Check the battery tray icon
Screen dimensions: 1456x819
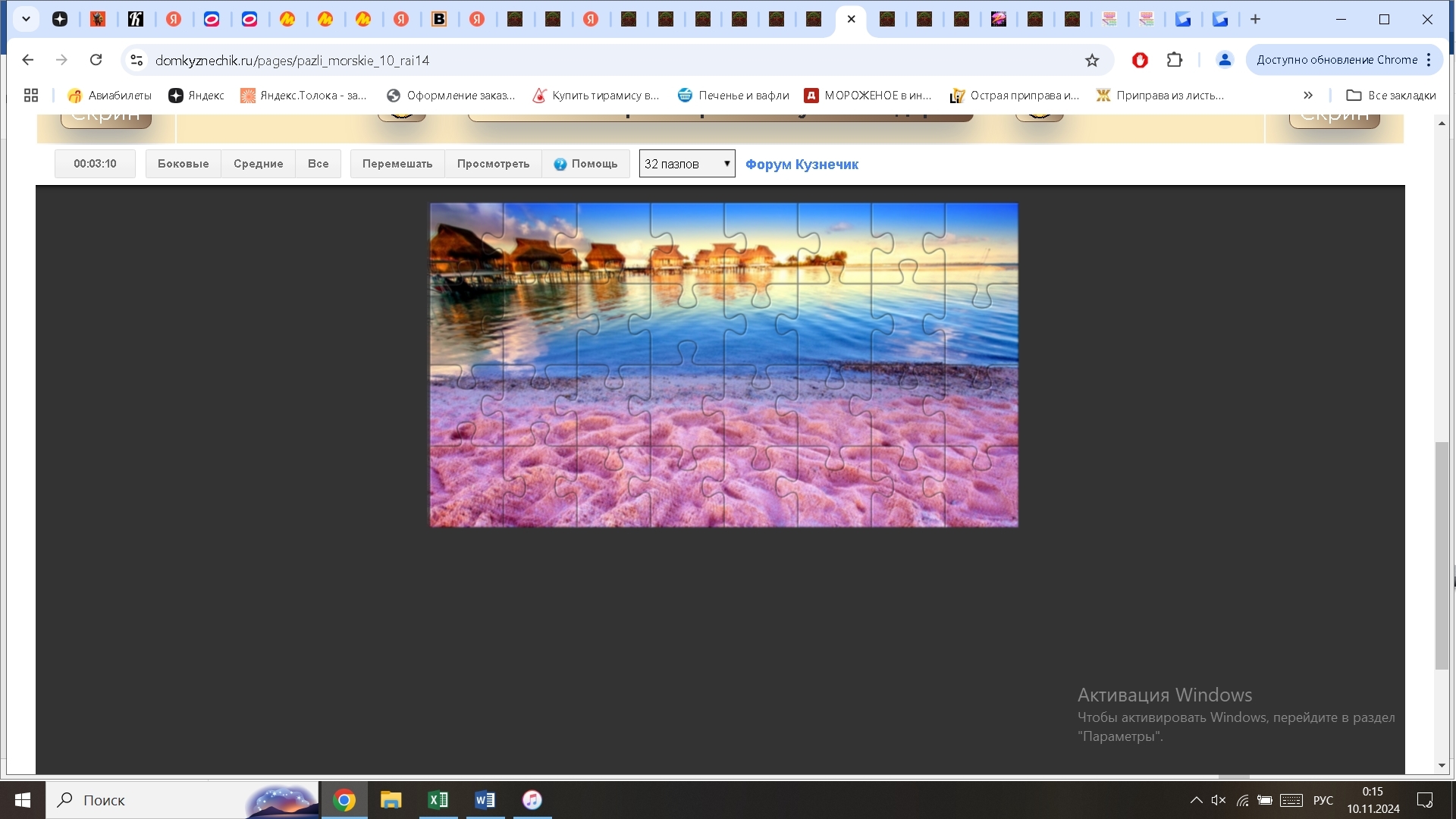click(1265, 800)
